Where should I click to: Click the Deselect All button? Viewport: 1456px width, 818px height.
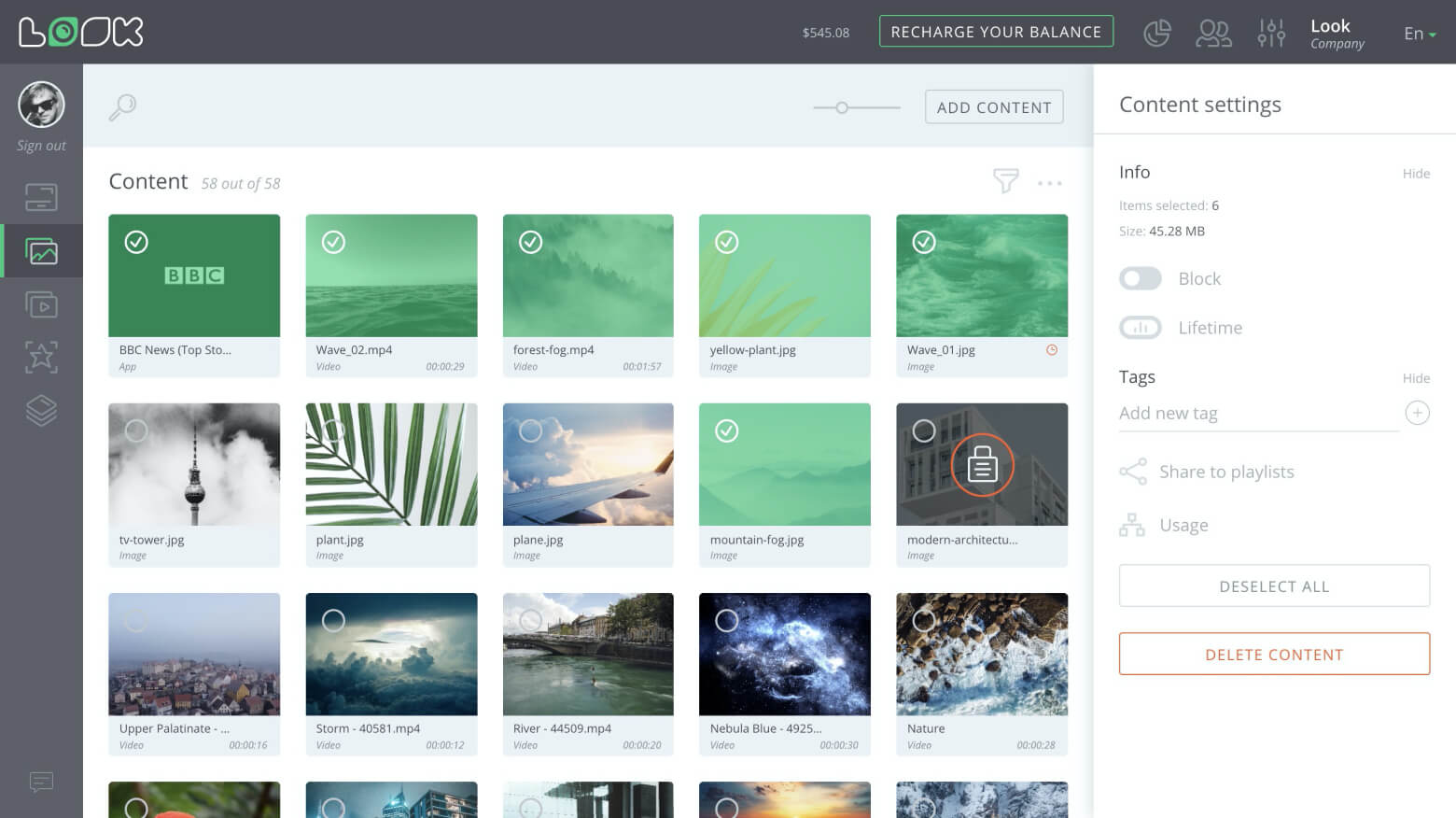pyautogui.click(x=1274, y=586)
